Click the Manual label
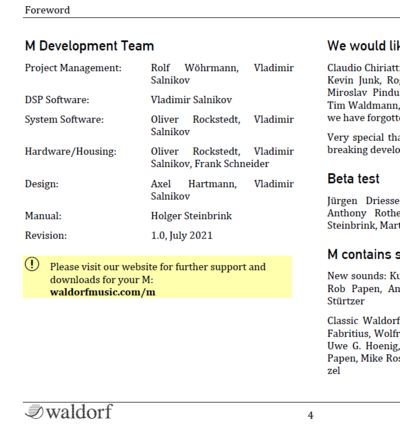Screen dimensions: 400x430 (43, 216)
